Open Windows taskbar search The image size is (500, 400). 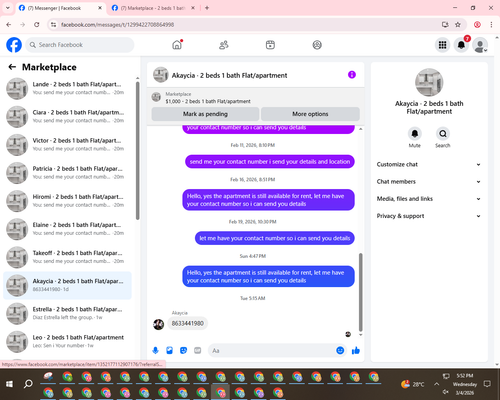coord(28,384)
